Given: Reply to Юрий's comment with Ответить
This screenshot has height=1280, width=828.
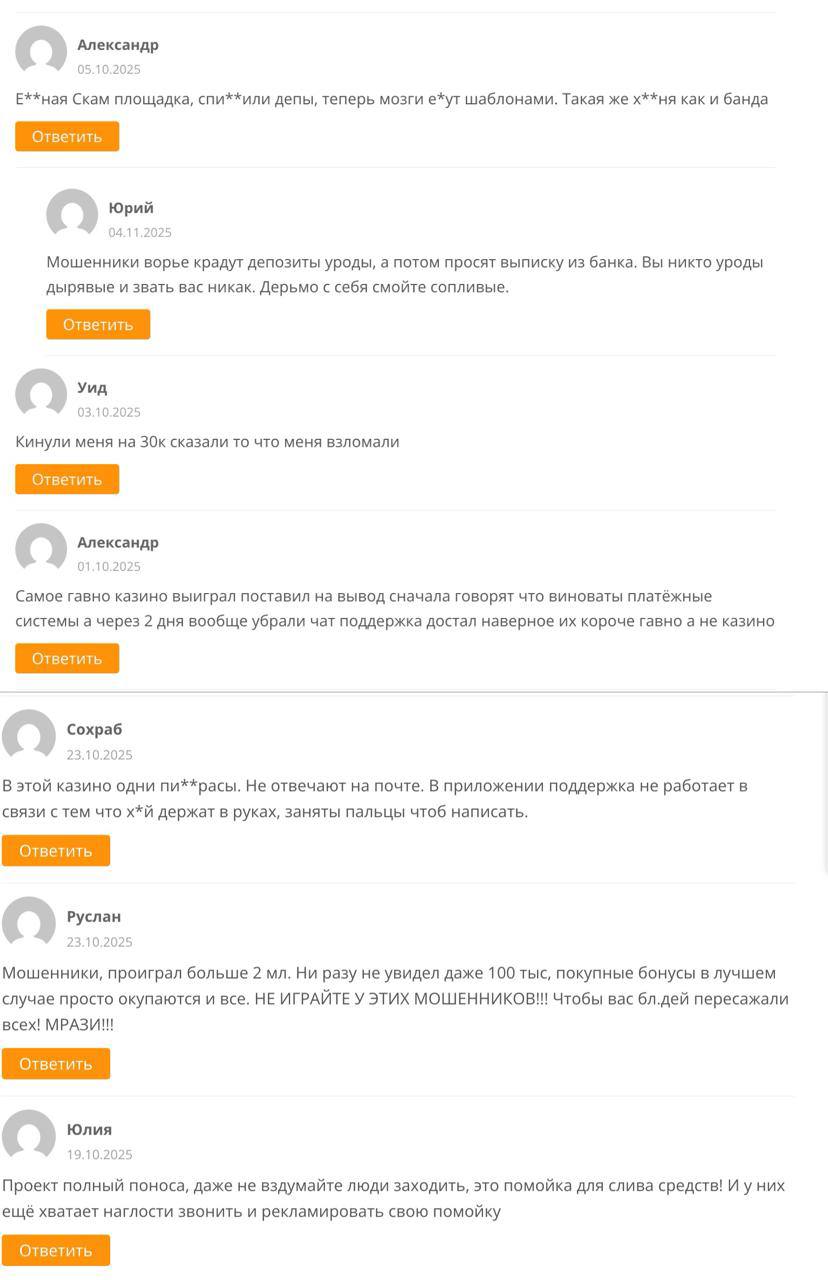Looking at the screenshot, I should (98, 324).
